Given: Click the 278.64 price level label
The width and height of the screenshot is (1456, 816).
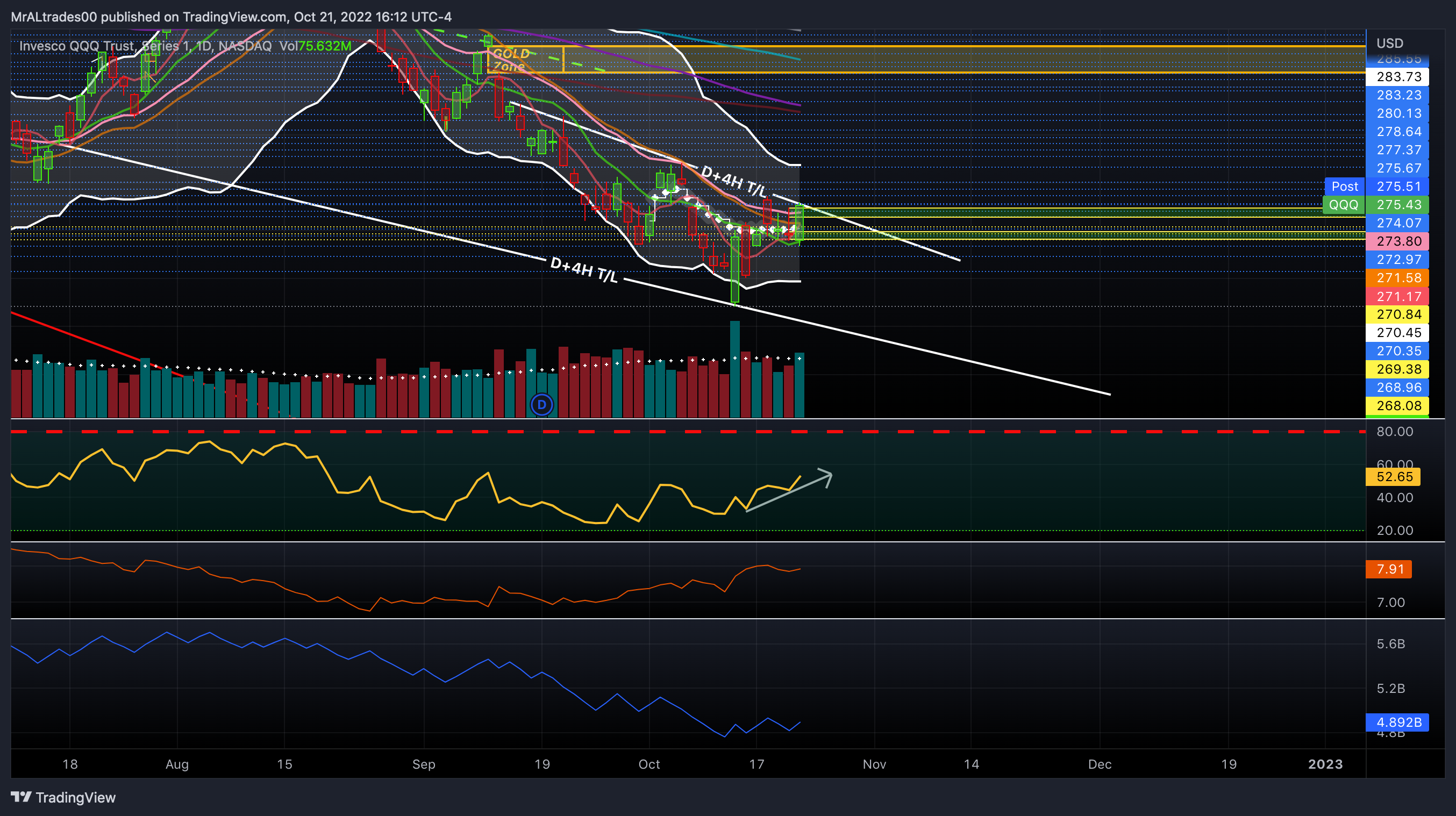Looking at the screenshot, I should tap(1397, 132).
